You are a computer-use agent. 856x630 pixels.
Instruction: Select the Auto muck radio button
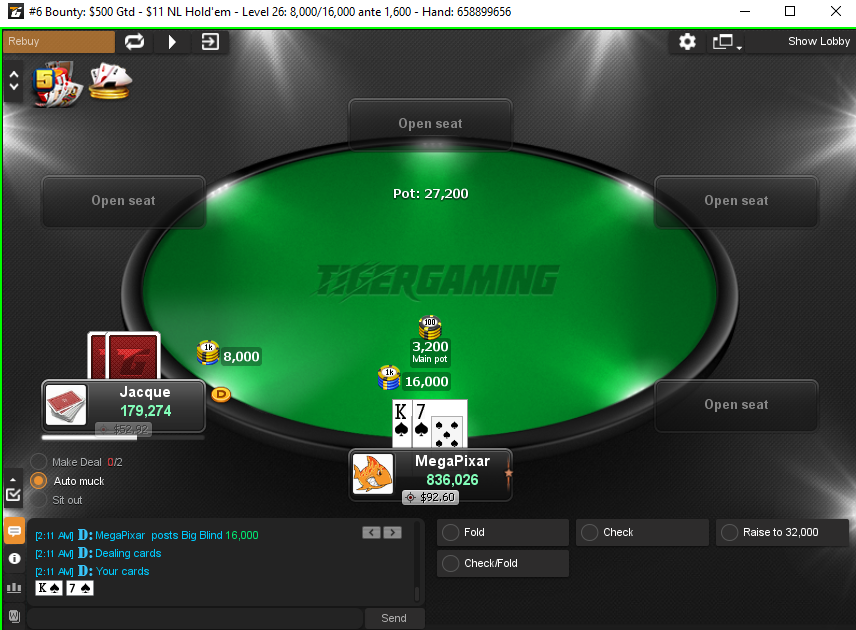[x=38, y=481]
